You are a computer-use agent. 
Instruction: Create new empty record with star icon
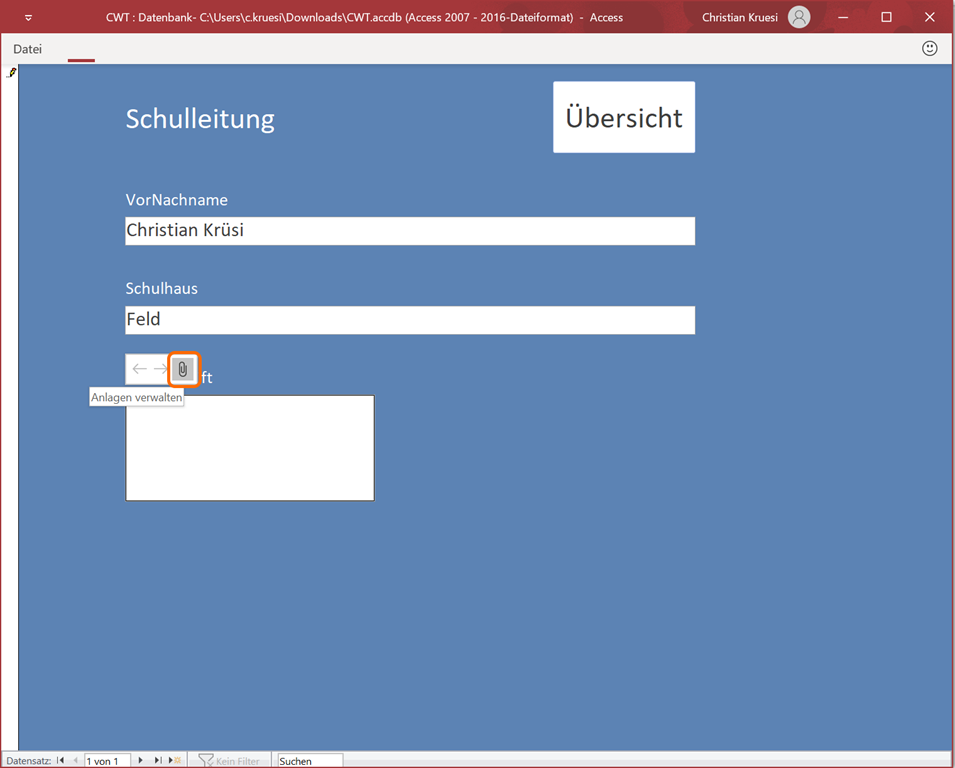coord(175,761)
